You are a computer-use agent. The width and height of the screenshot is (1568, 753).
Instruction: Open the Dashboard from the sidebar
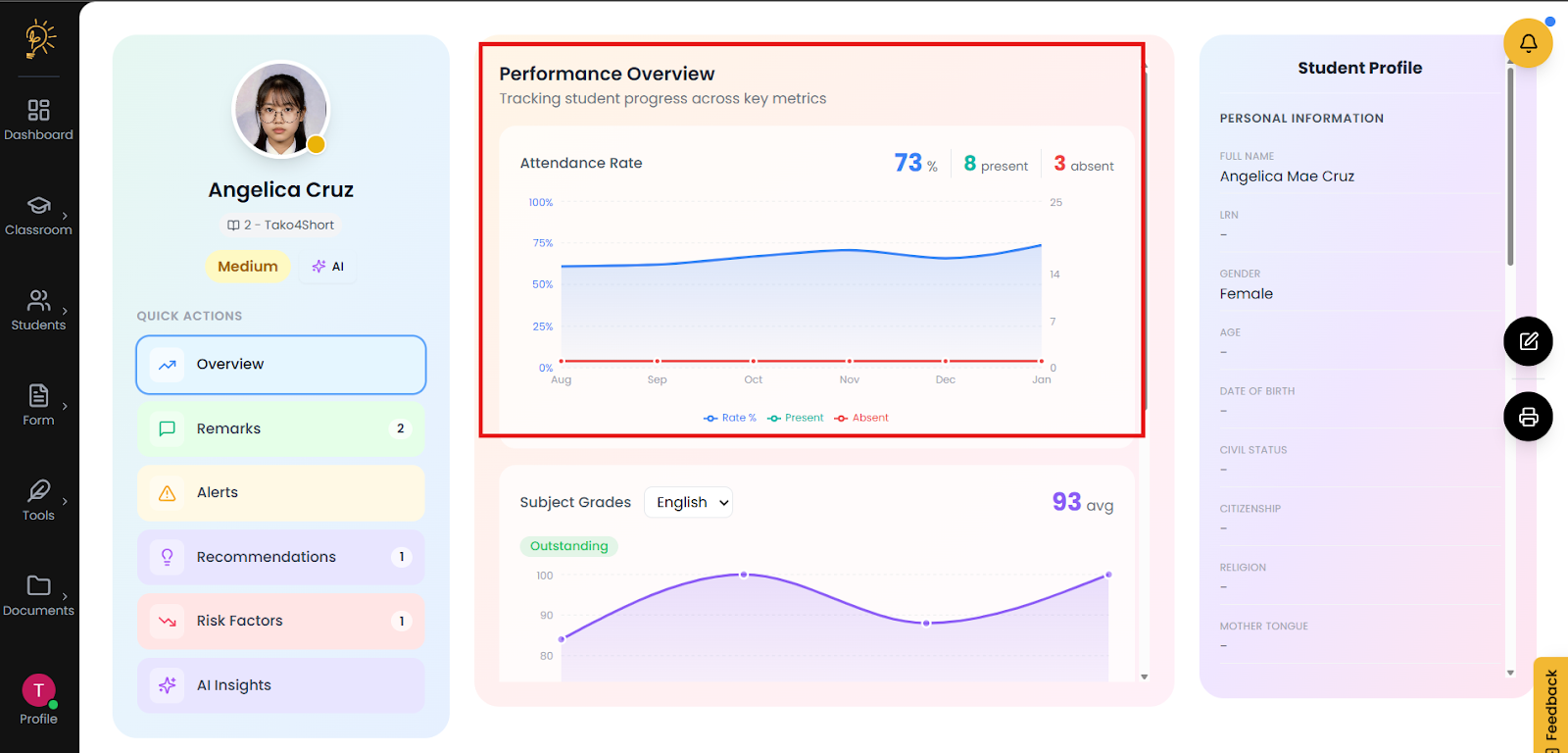click(38, 120)
